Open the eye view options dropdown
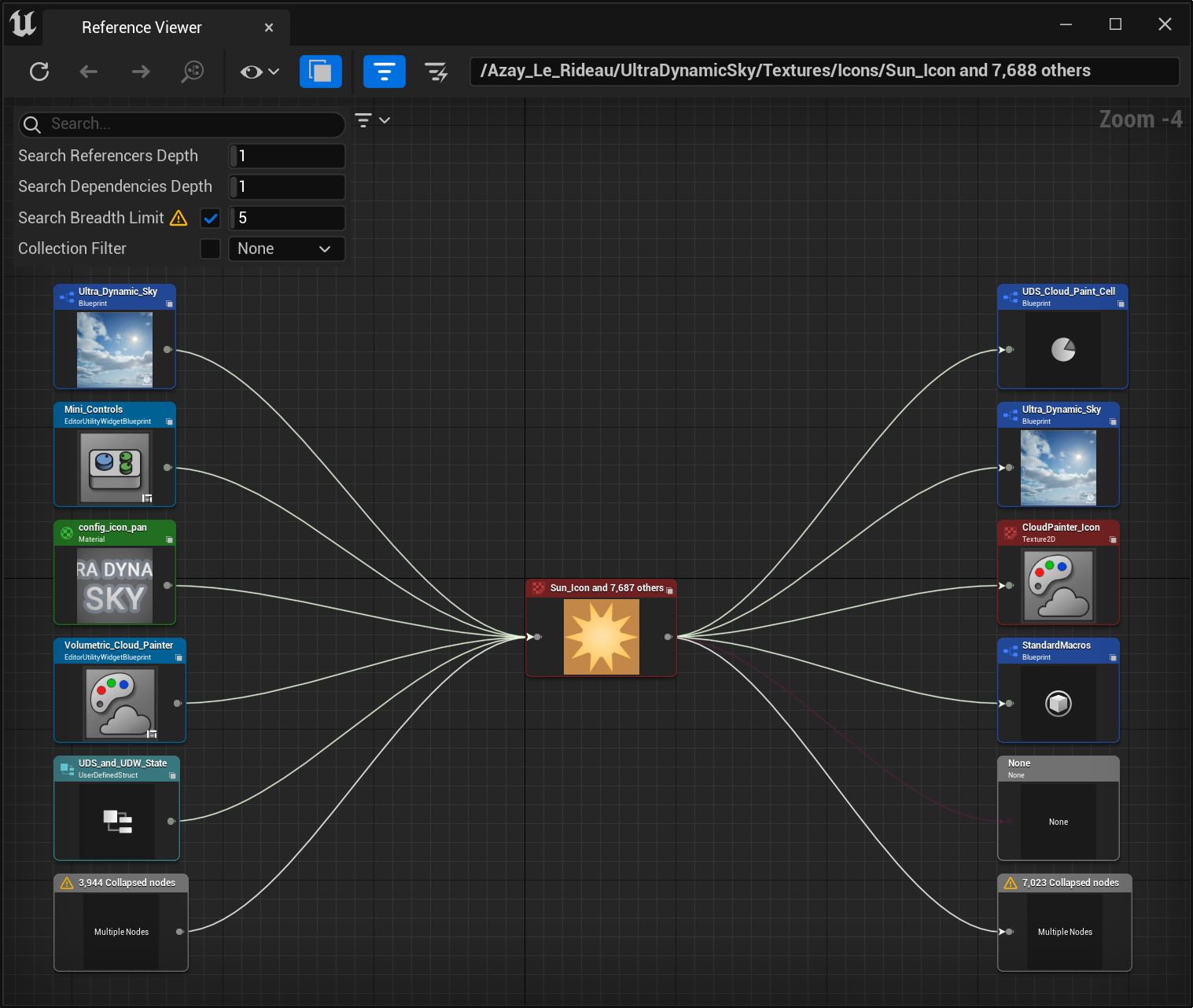The width and height of the screenshot is (1193, 1008). point(260,72)
